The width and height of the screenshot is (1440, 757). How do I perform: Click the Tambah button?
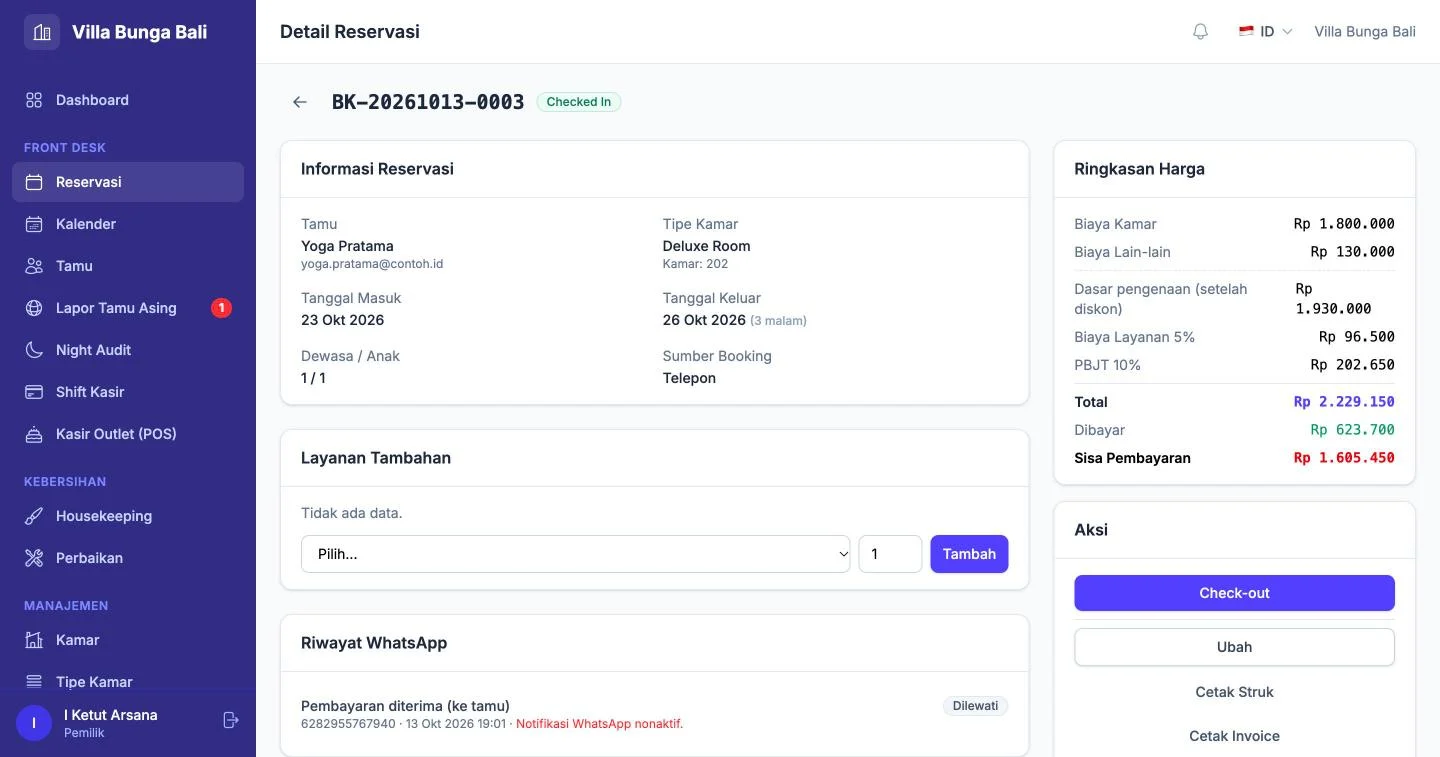pyautogui.click(x=969, y=554)
